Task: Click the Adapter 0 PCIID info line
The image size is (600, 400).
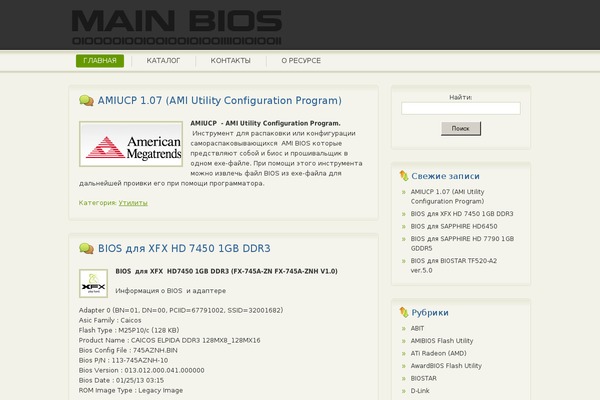Action: tap(181, 310)
